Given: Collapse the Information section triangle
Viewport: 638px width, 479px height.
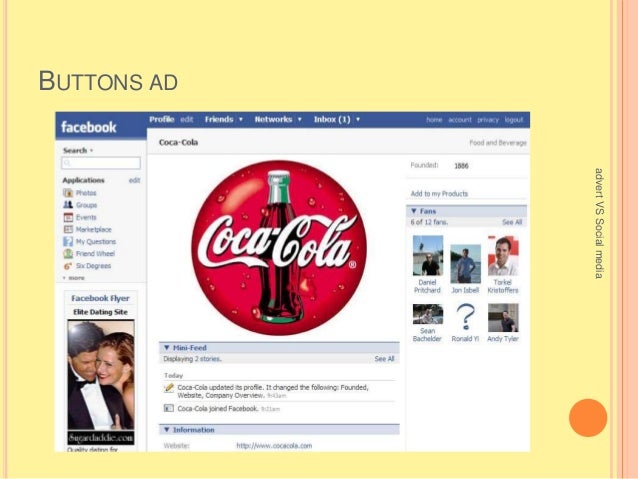Looking at the screenshot, I should (166, 429).
